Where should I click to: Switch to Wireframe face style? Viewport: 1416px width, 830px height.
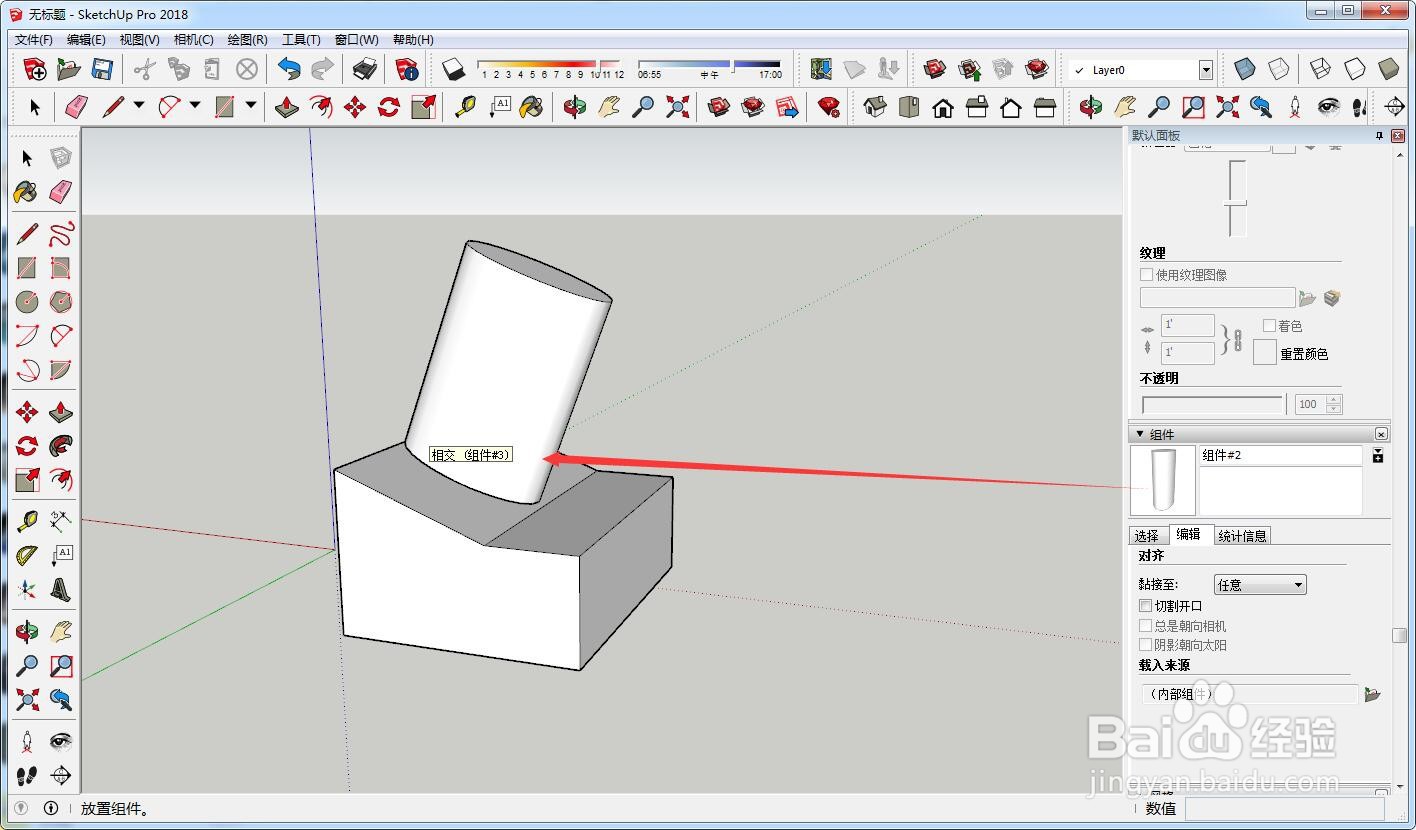(1321, 69)
